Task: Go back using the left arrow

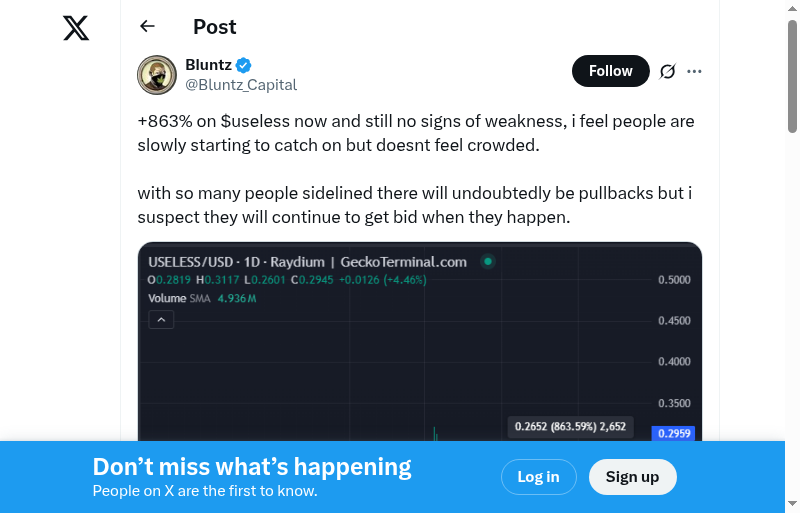Action: point(148,27)
